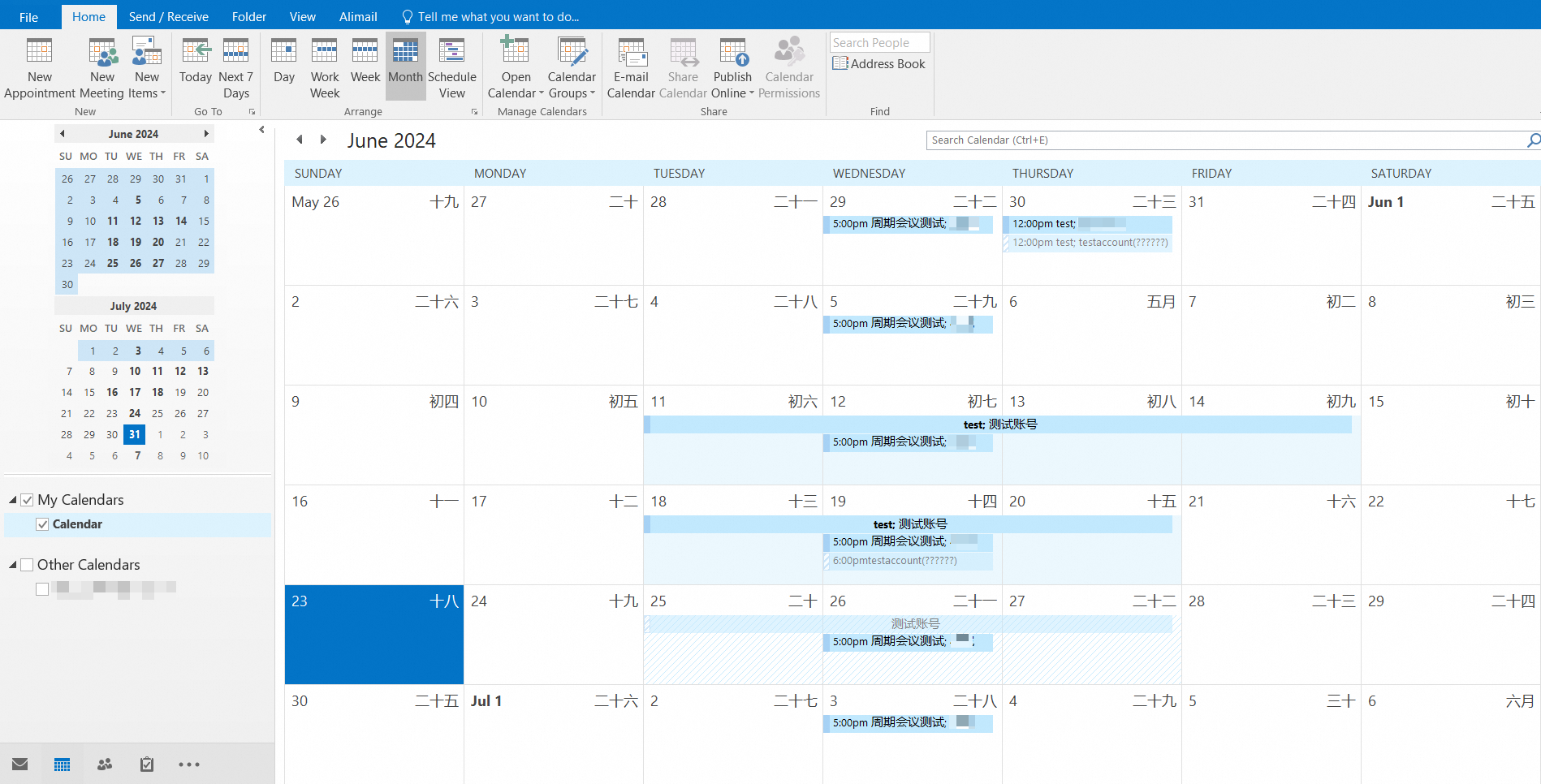This screenshot has height=784, width=1541.
Task: Open the 5:00pm meeting on May 29
Action: [x=908, y=224]
